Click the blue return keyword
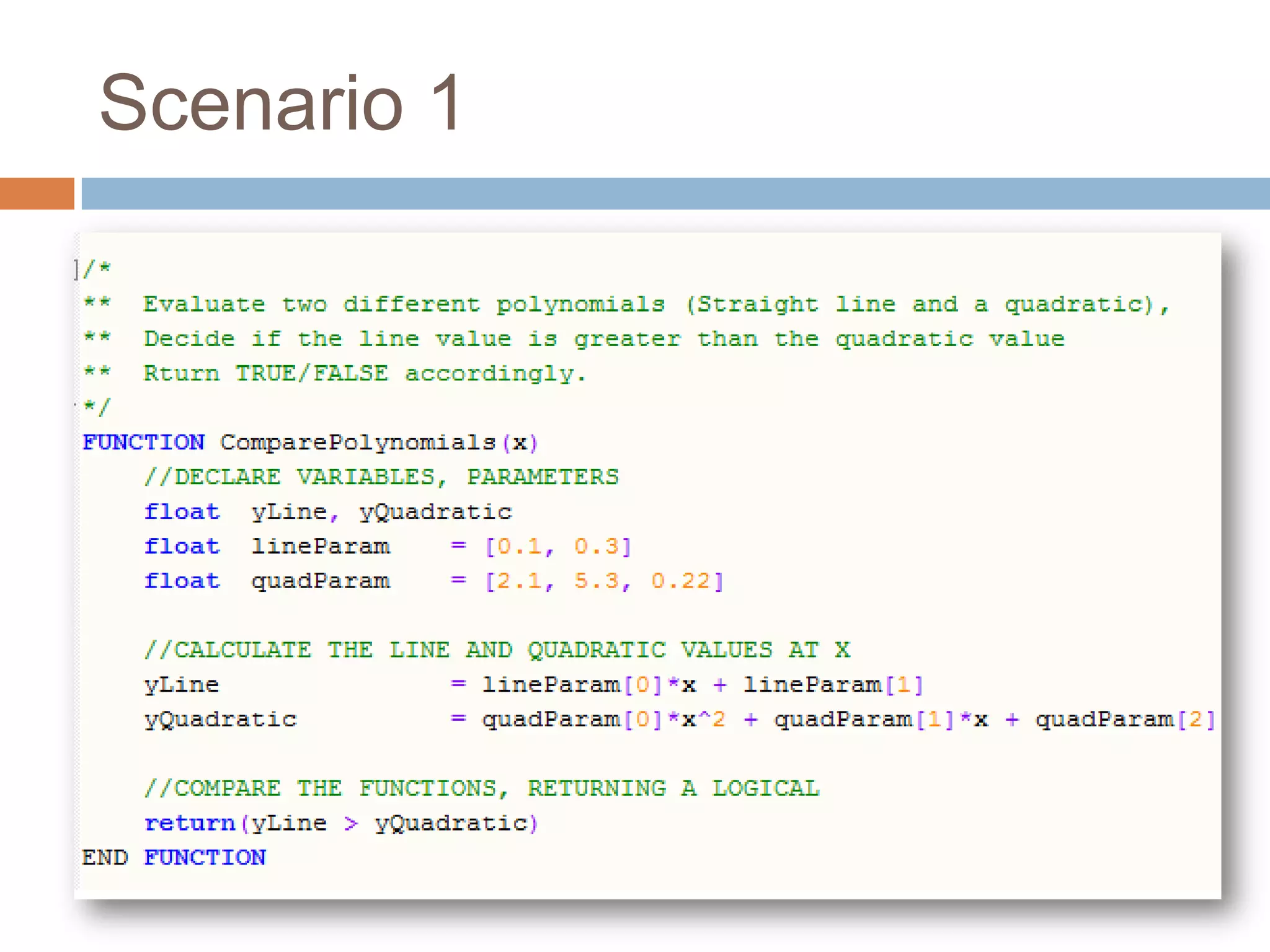This screenshot has height=952, width=1270. [190, 823]
